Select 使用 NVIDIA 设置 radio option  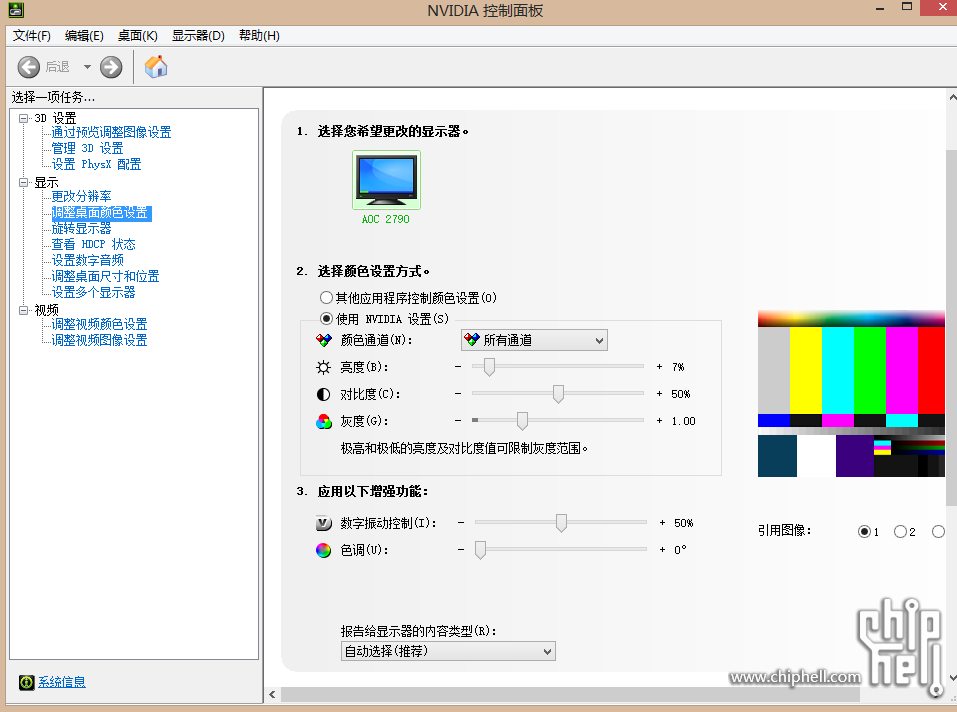click(327, 318)
